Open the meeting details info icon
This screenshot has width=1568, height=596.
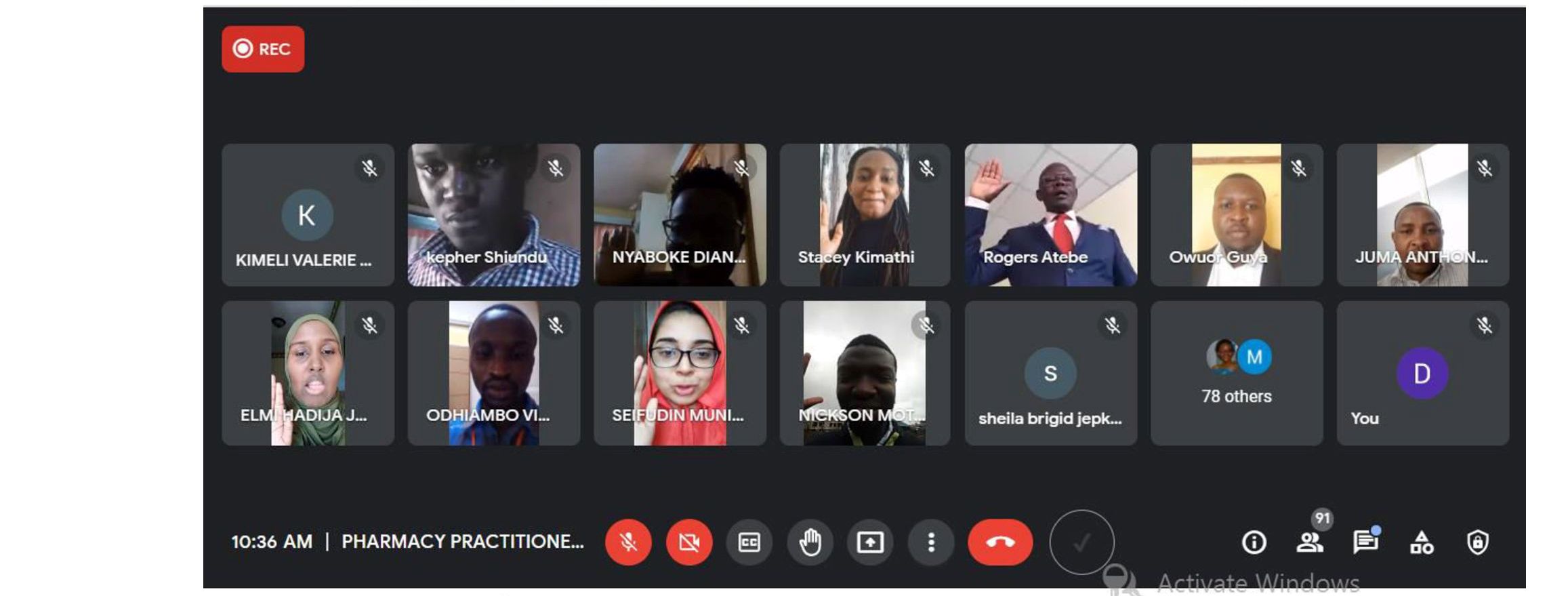tap(1254, 542)
